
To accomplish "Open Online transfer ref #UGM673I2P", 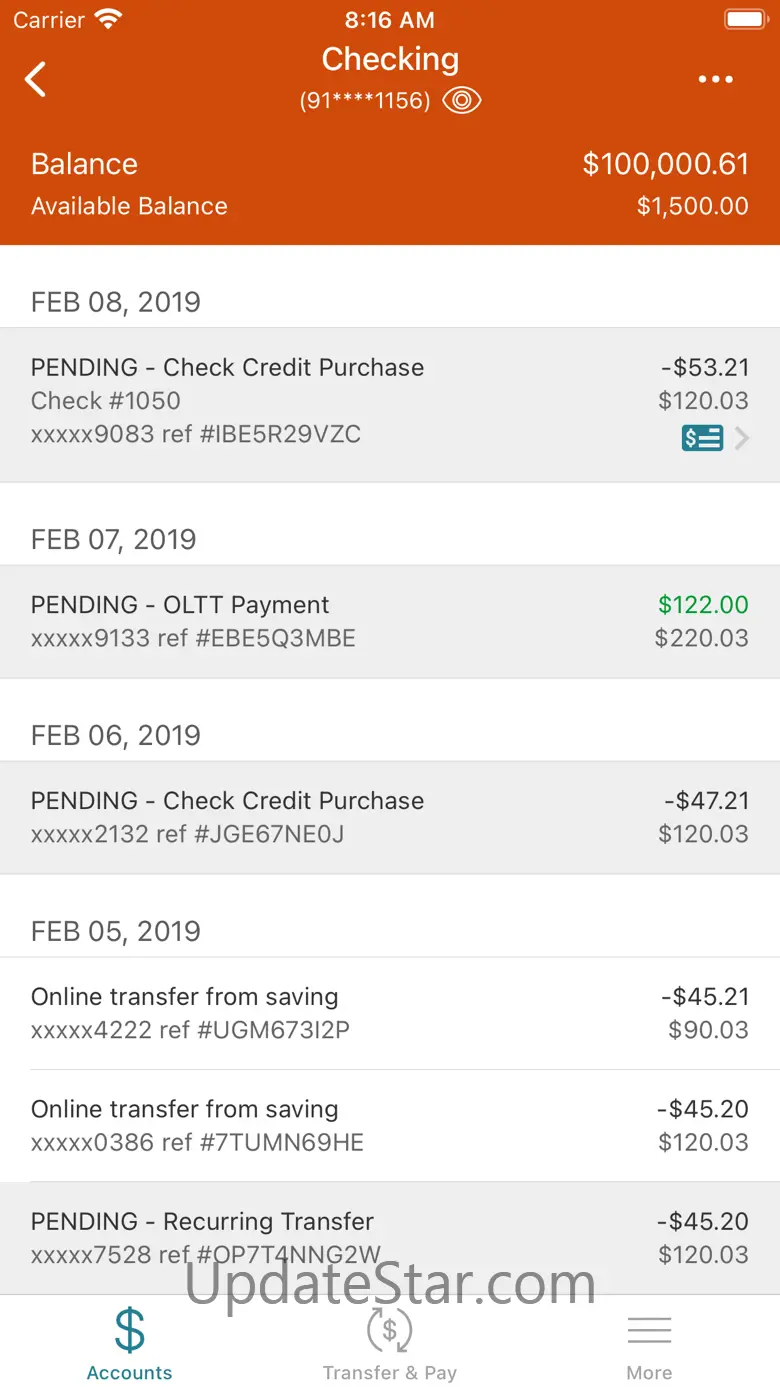I will [x=390, y=1013].
